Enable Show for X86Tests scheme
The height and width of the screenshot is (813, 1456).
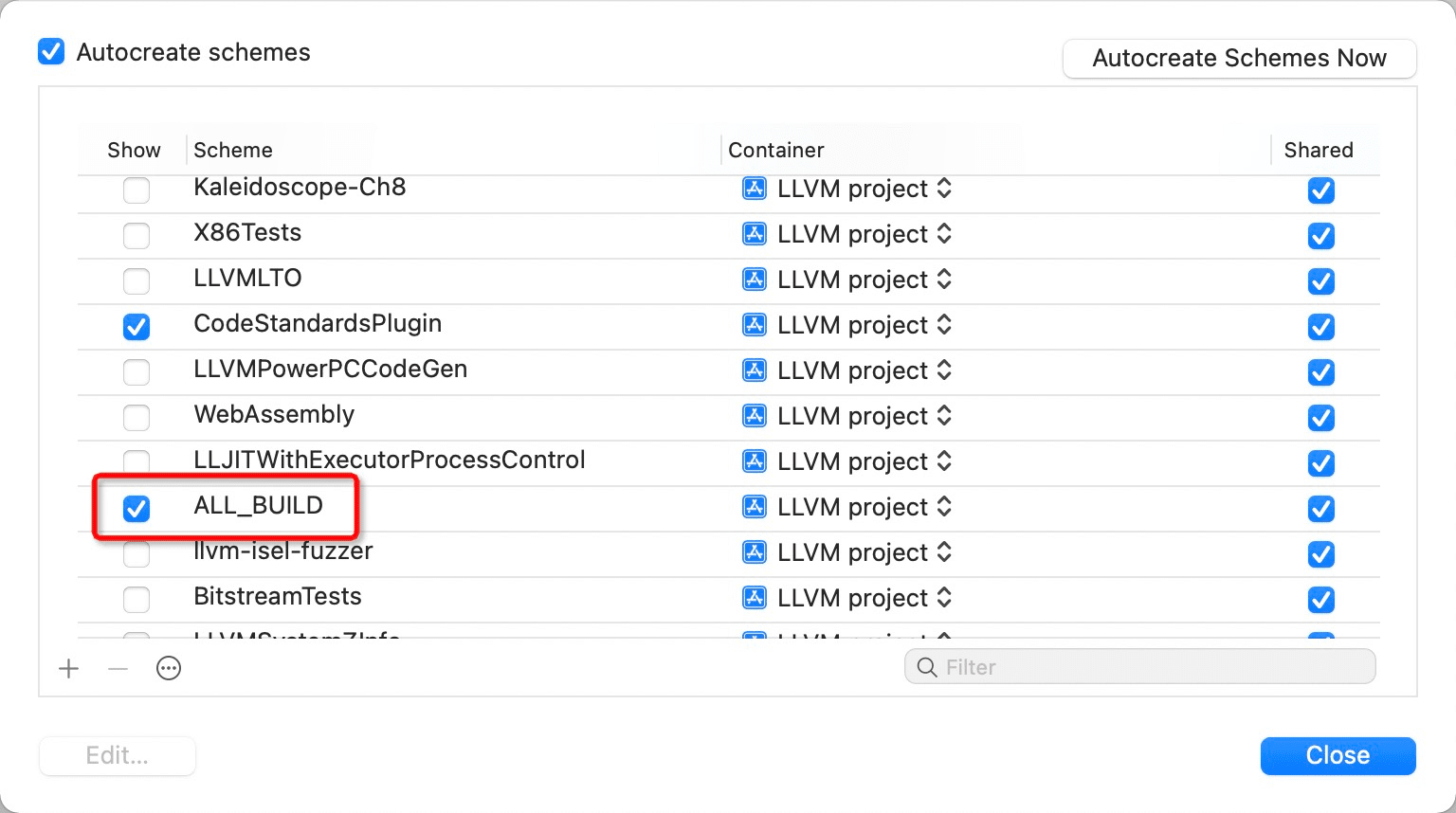(136, 236)
